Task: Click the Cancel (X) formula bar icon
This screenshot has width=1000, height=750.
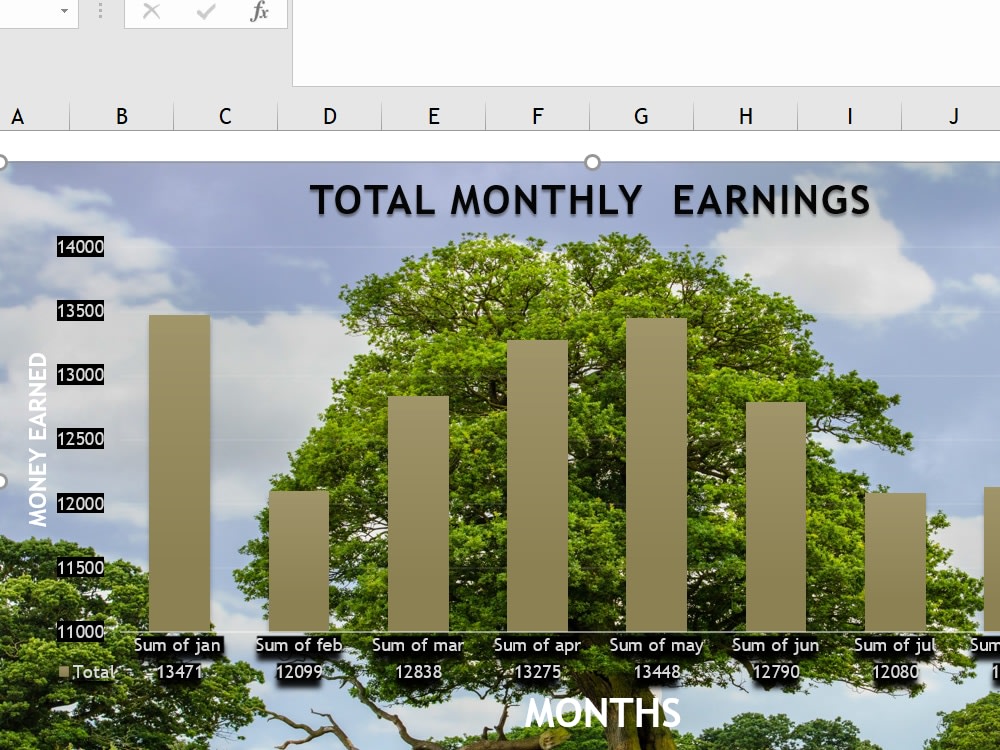Action: [151, 11]
